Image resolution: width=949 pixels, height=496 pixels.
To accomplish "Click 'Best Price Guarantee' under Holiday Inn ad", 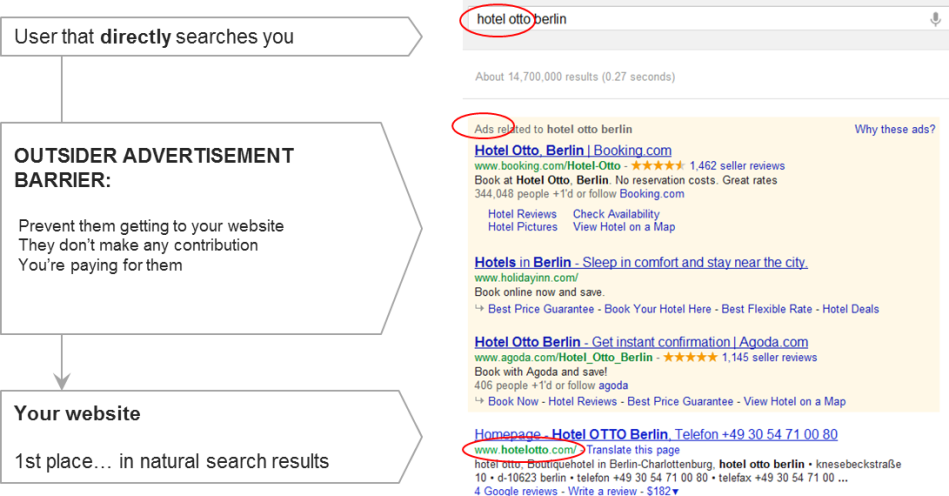I will pyautogui.click(x=541, y=309).
